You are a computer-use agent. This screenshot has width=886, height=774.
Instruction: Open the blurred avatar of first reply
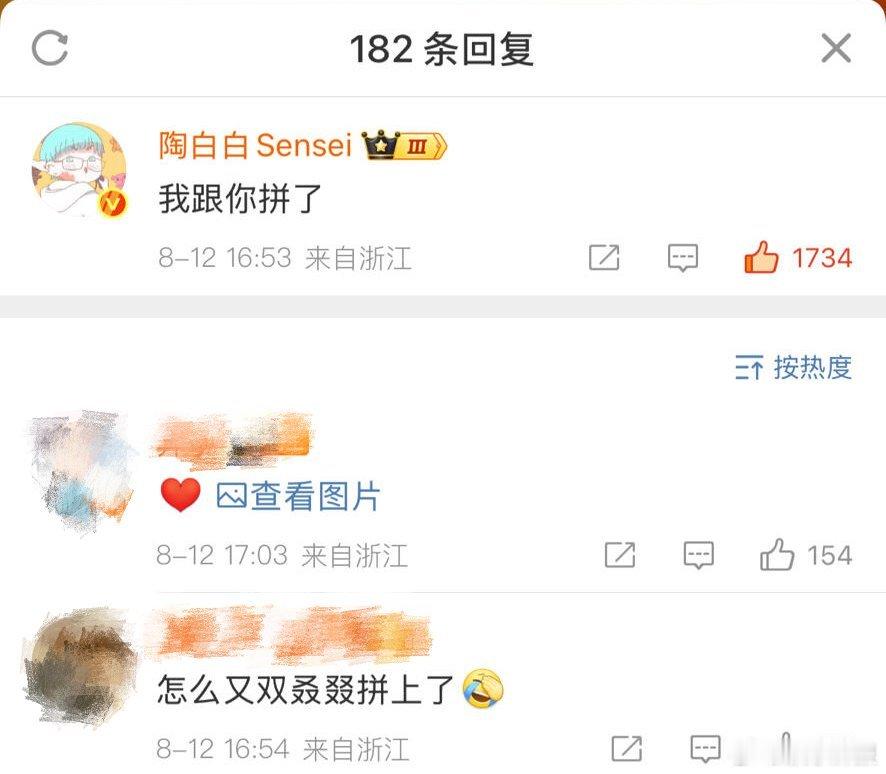point(80,470)
